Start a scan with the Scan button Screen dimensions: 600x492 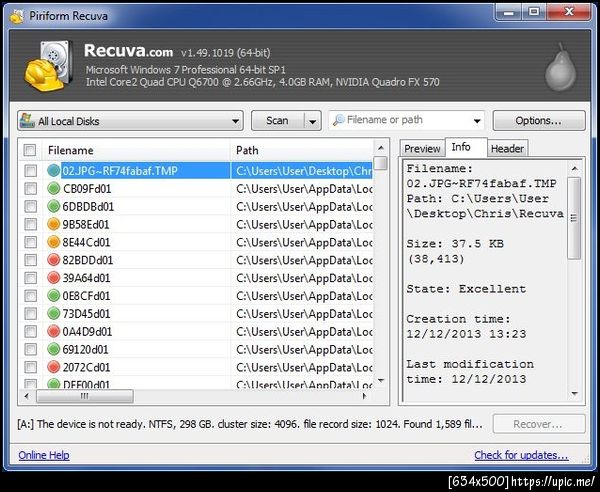point(277,121)
